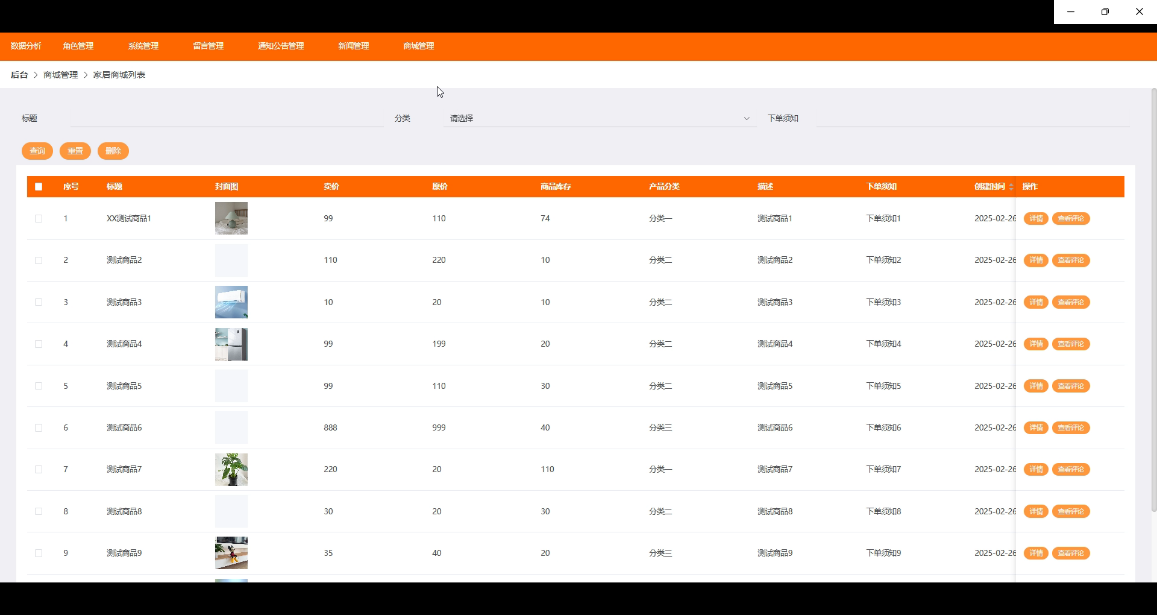This screenshot has height=615, width=1157.
Task: Click 详情 for XX测试商品1
Action: tap(1036, 219)
